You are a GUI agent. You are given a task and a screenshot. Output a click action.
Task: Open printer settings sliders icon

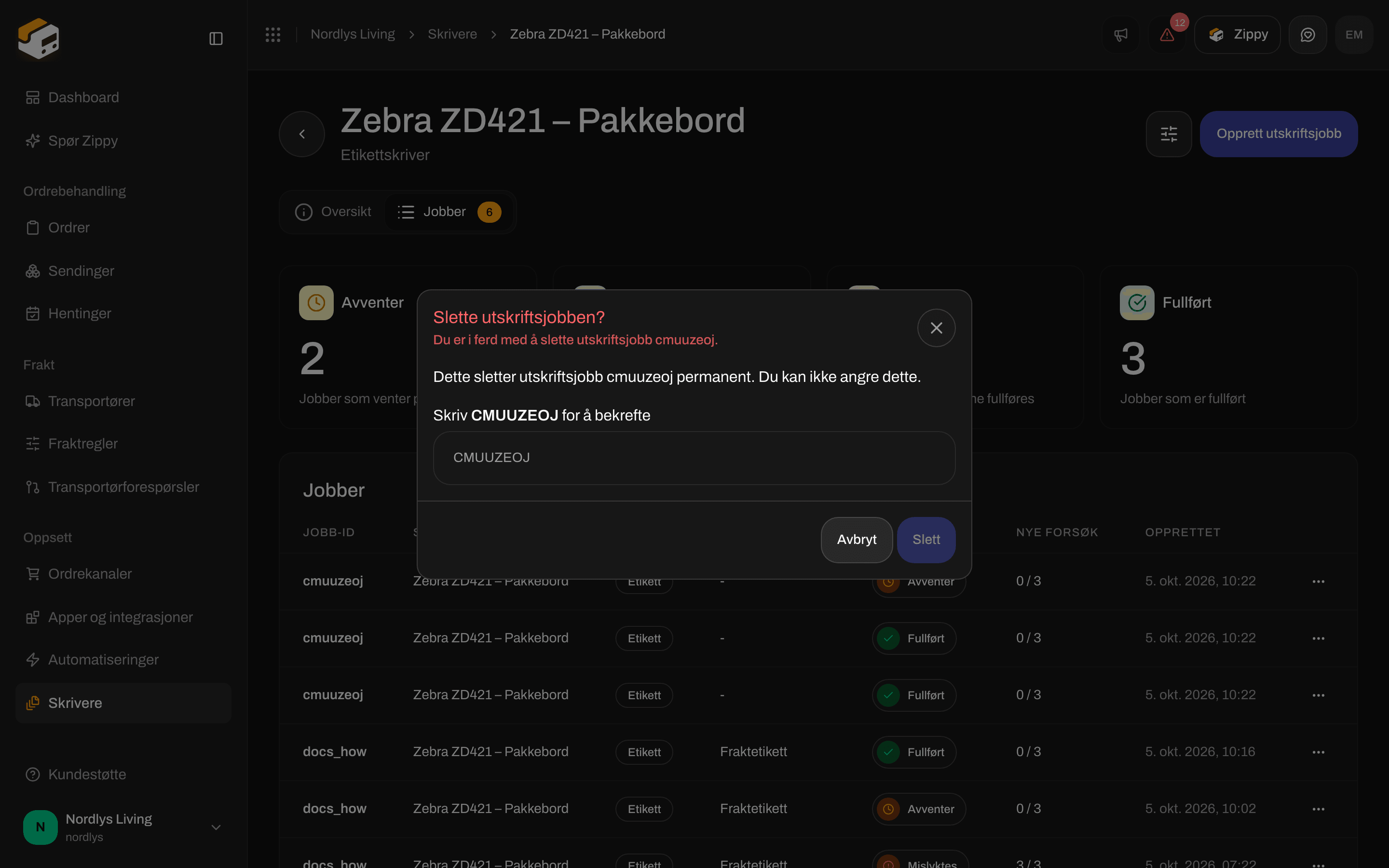1169,134
